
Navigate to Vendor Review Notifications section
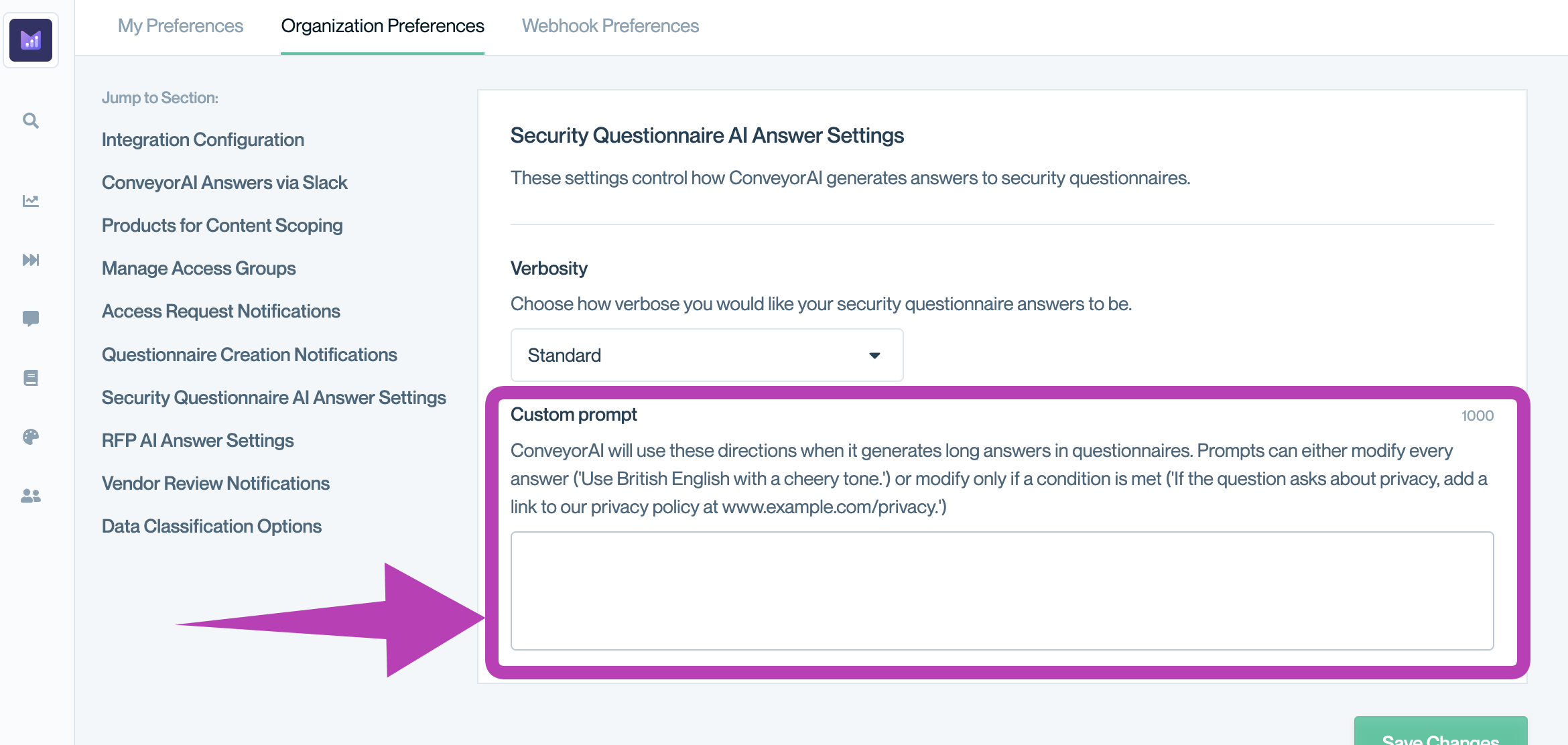click(215, 483)
